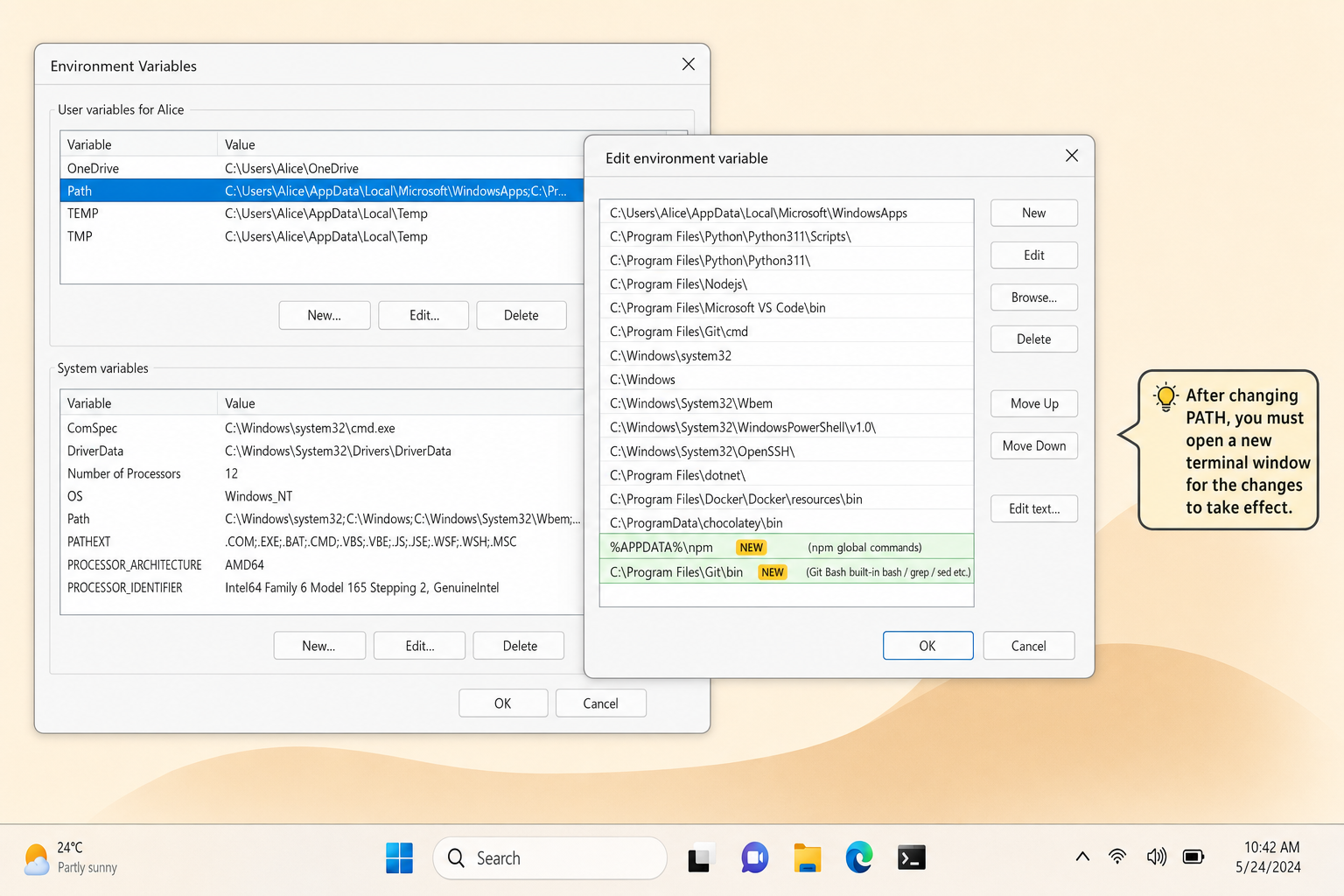Click the Browse... button

click(1033, 297)
